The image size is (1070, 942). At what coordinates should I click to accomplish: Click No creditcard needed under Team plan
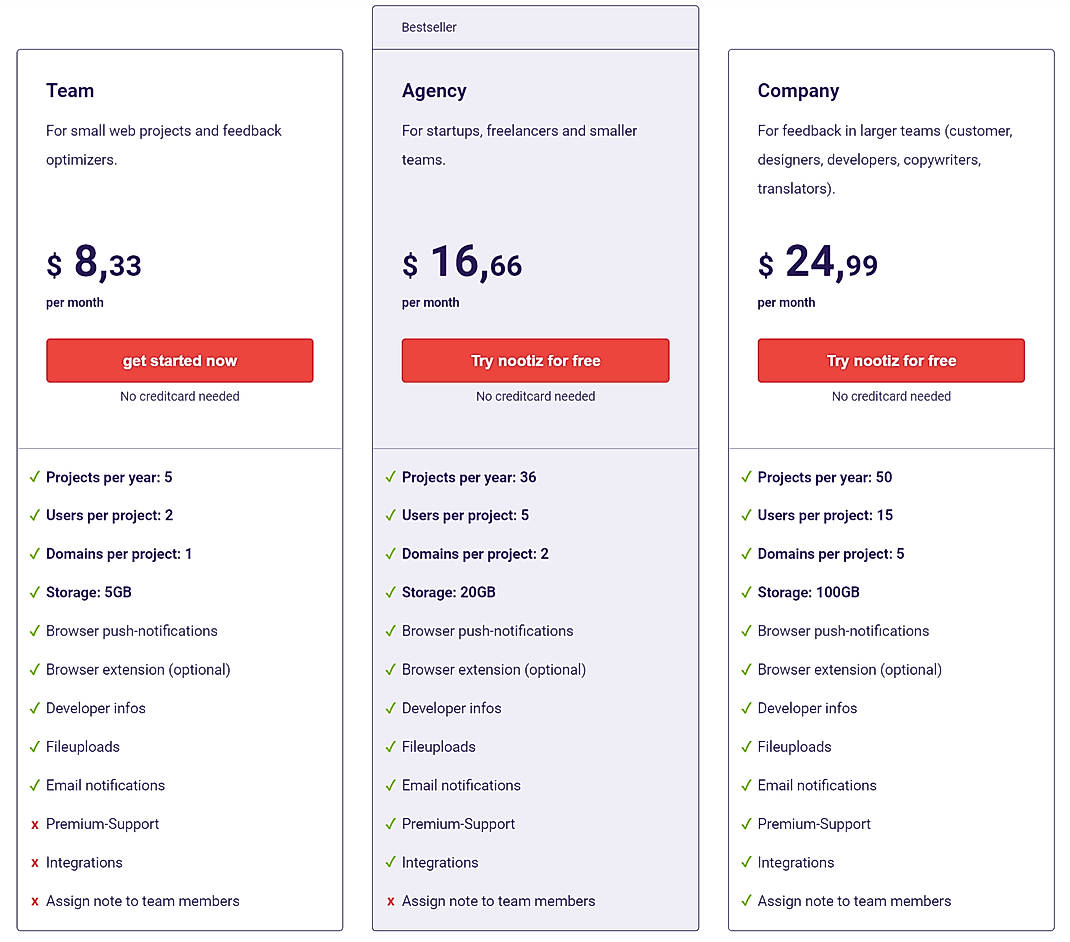click(x=179, y=396)
